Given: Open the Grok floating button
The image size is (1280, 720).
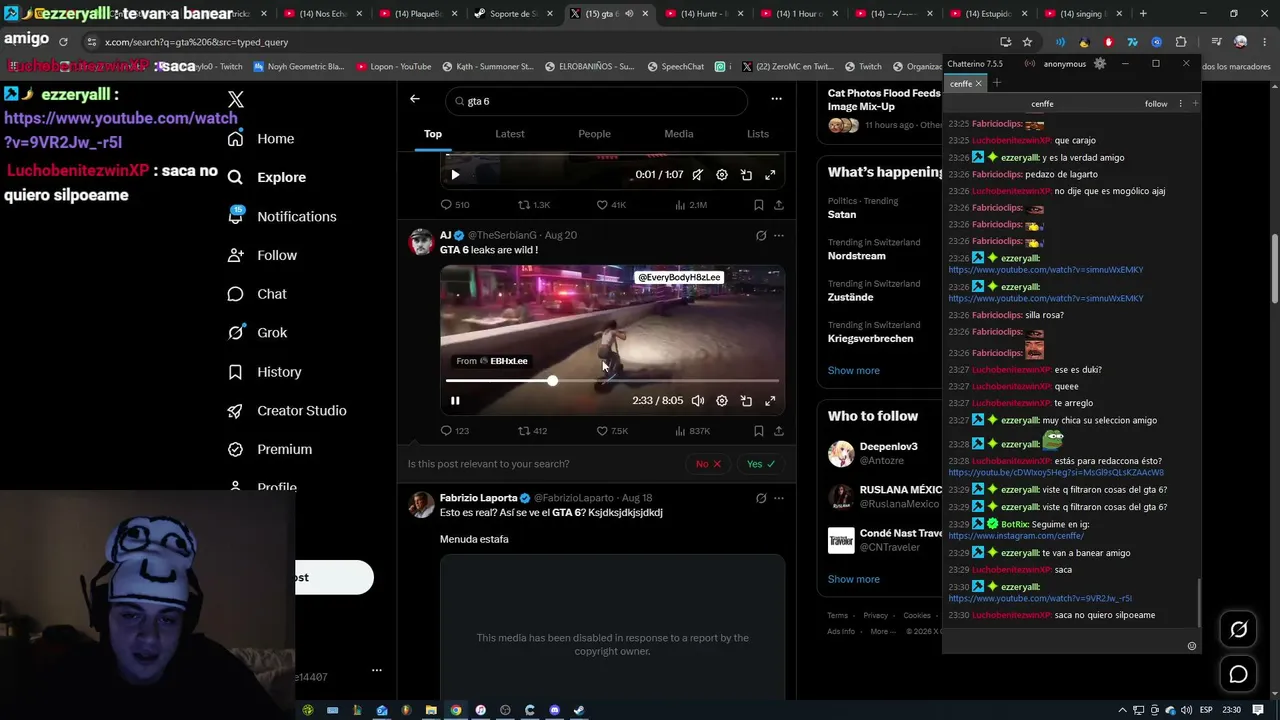Looking at the screenshot, I should [1238, 629].
